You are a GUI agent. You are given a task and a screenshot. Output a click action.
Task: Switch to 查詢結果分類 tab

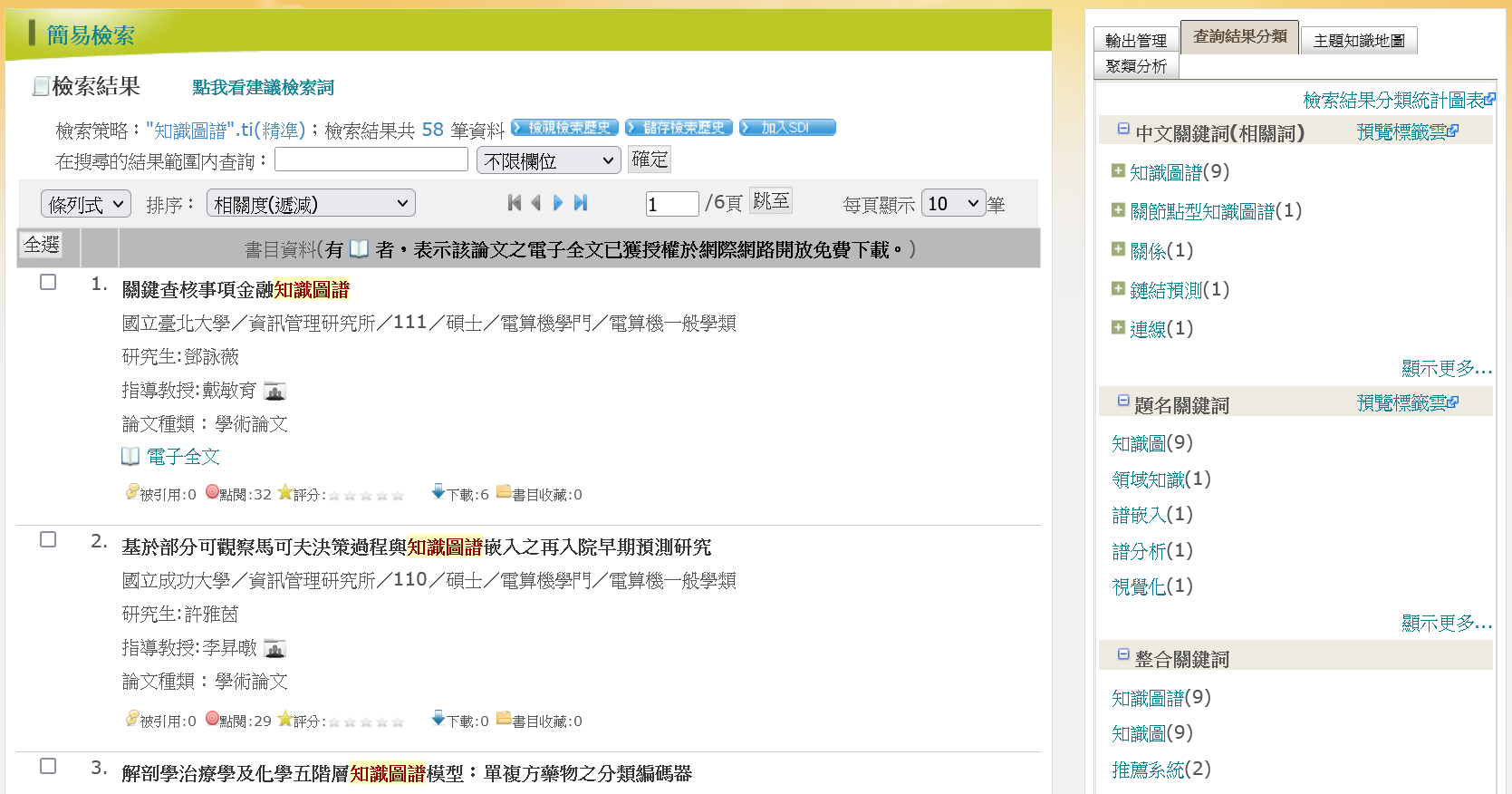coord(1239,36)
